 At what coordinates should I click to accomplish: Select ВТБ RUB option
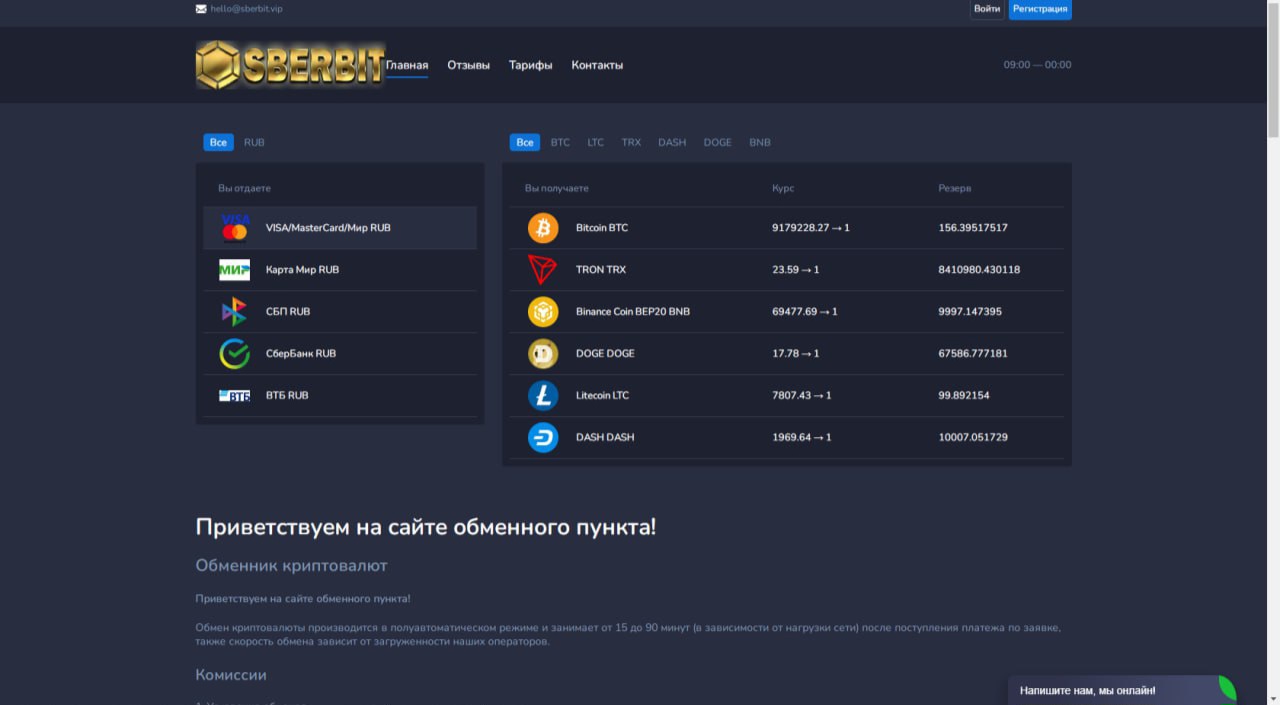click(287, 396)
